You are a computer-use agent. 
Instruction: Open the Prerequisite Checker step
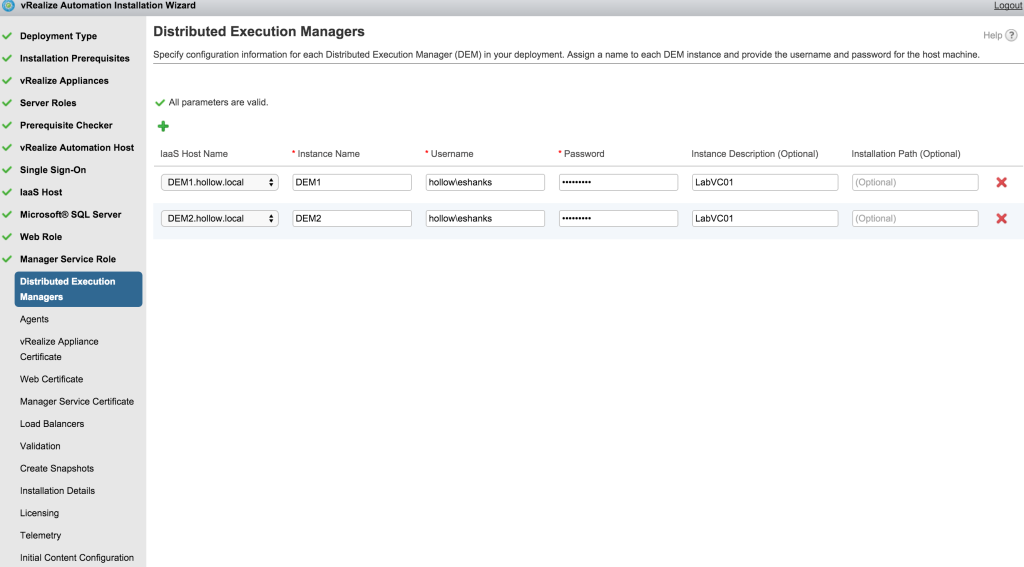pyautogui.click(x=66, y=125)
